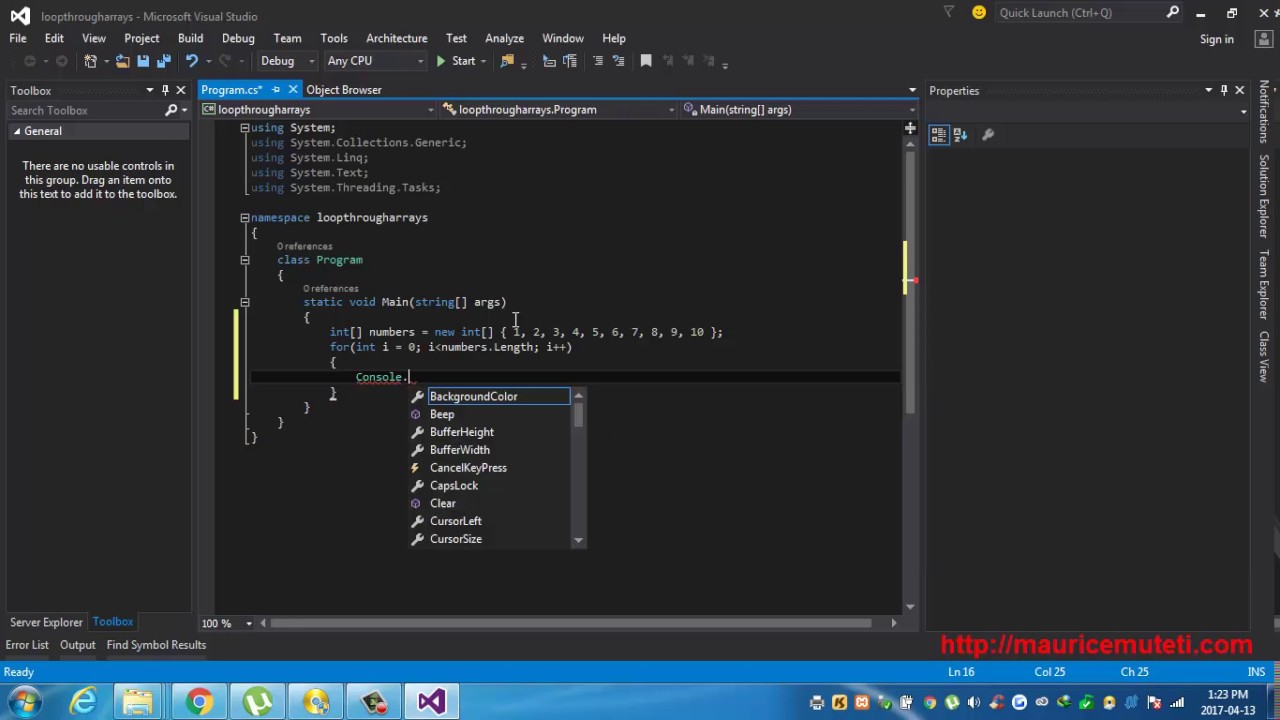Click the Start debugging play button

point(441,61)
